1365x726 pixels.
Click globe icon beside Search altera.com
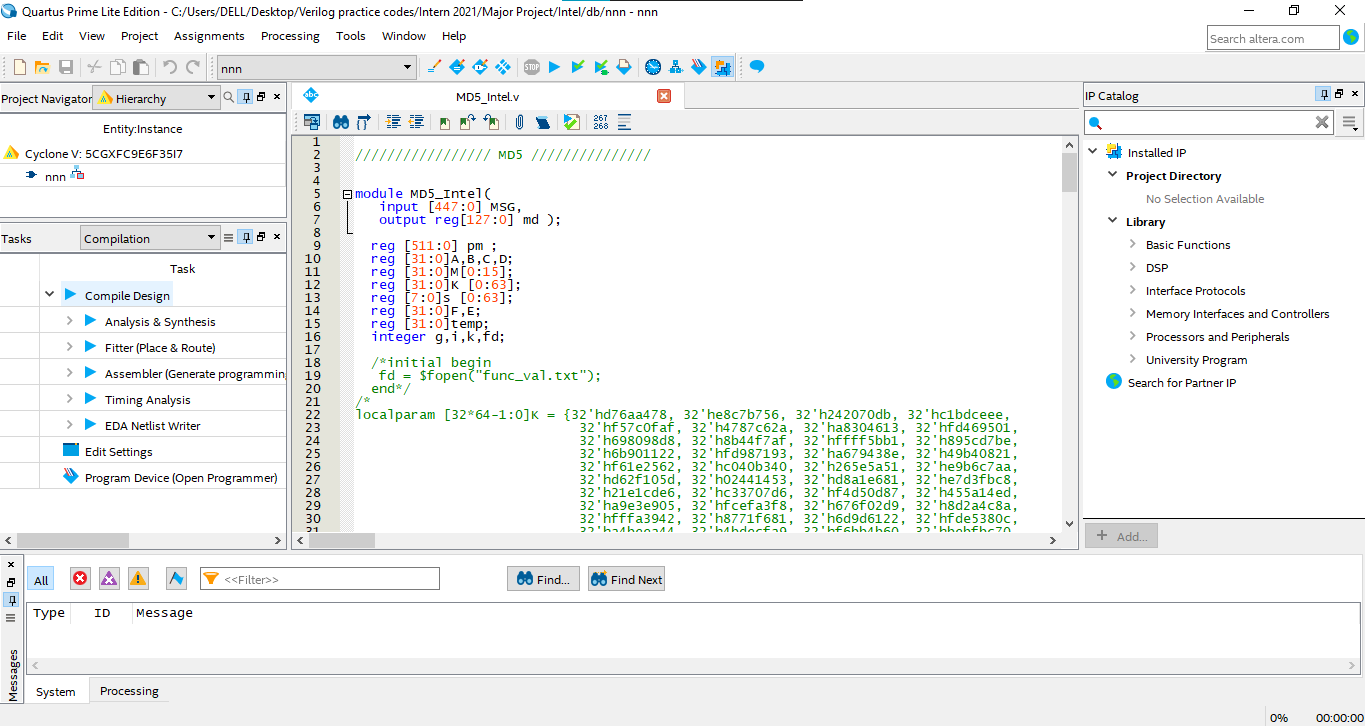tap(1352, 38)
